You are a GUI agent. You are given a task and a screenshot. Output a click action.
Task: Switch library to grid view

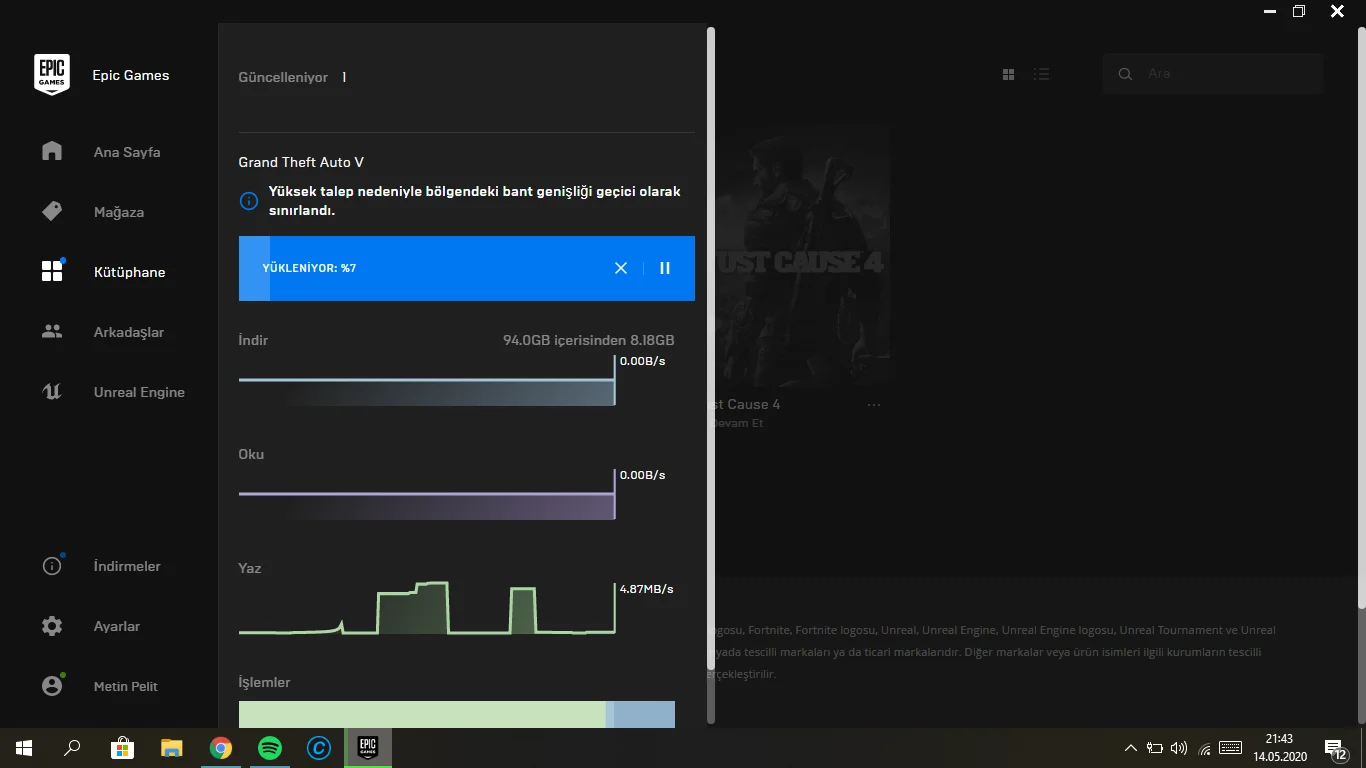[x=1008, y=74]
